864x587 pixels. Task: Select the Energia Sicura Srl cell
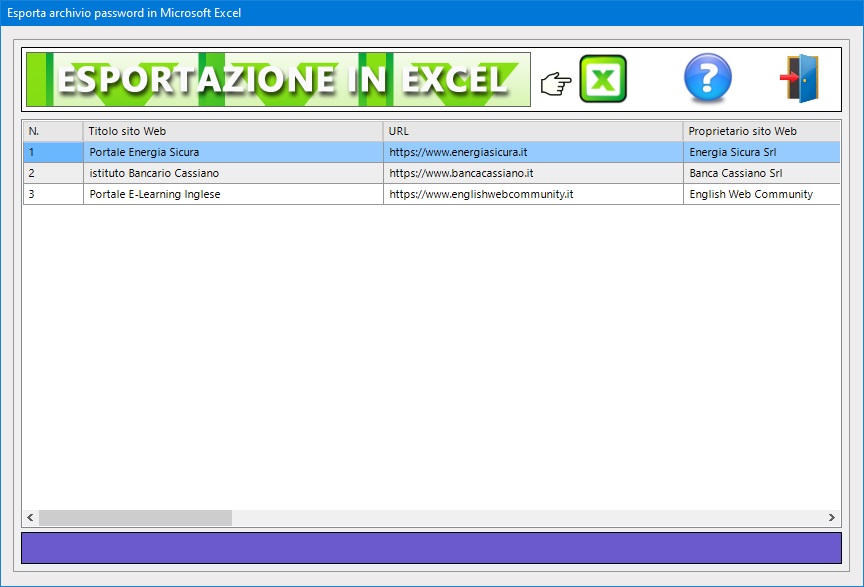762,152
